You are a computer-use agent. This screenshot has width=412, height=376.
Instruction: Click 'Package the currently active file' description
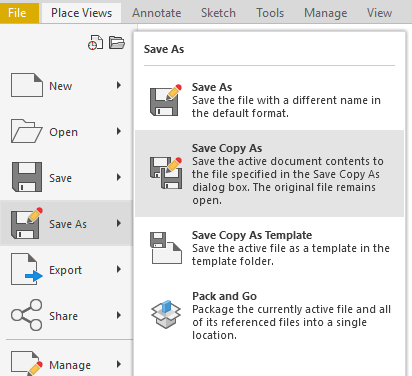click(291, 322)
